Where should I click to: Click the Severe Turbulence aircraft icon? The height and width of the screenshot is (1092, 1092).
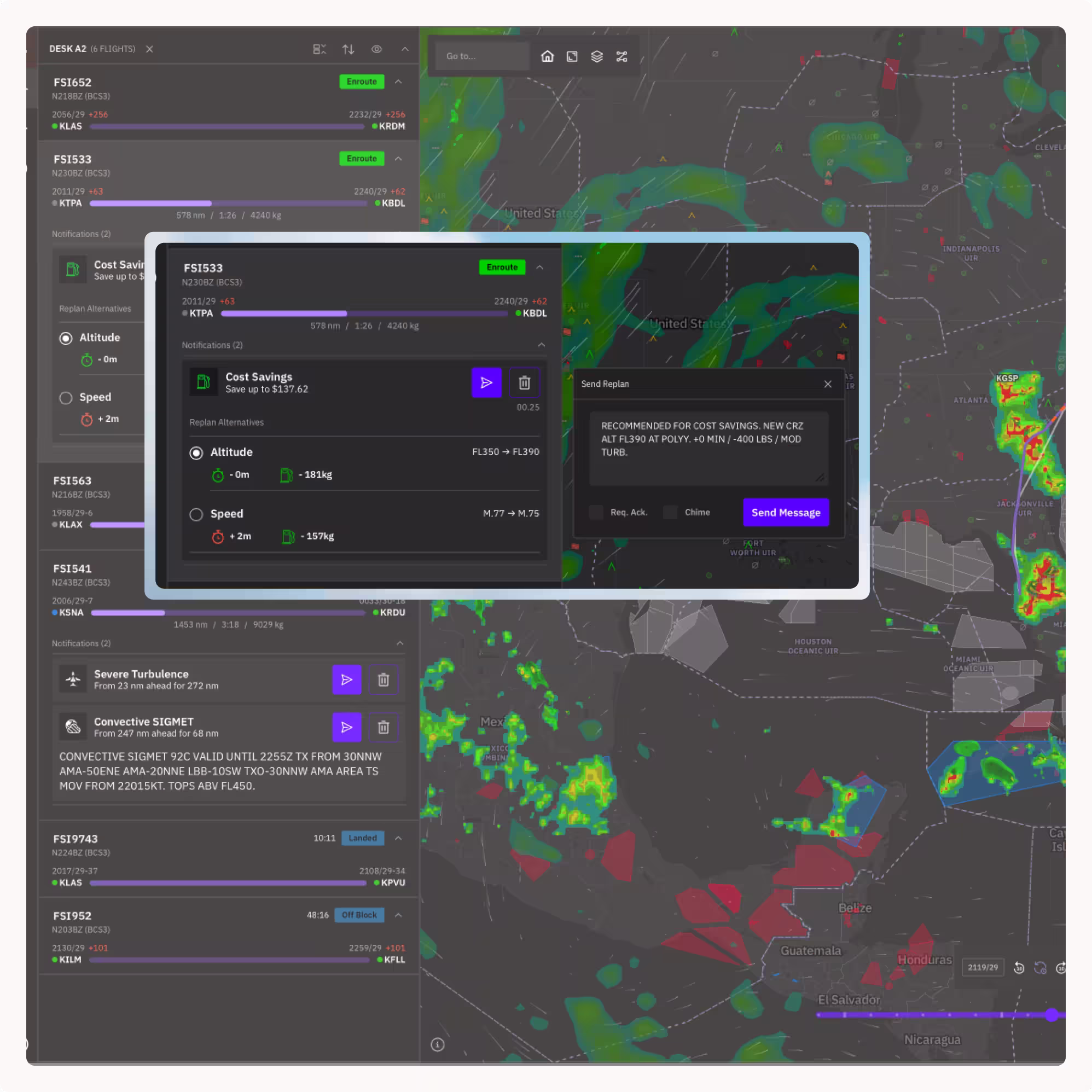tap(73, 679)
